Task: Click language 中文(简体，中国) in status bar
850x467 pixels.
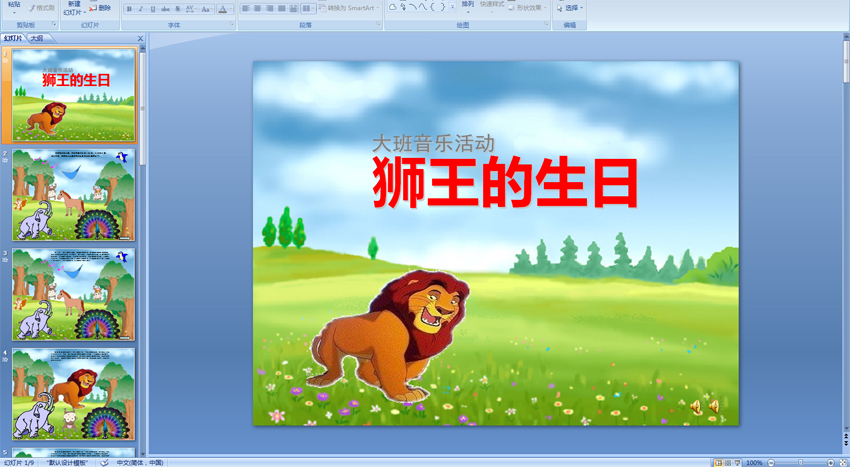Action: click(140, 463)
